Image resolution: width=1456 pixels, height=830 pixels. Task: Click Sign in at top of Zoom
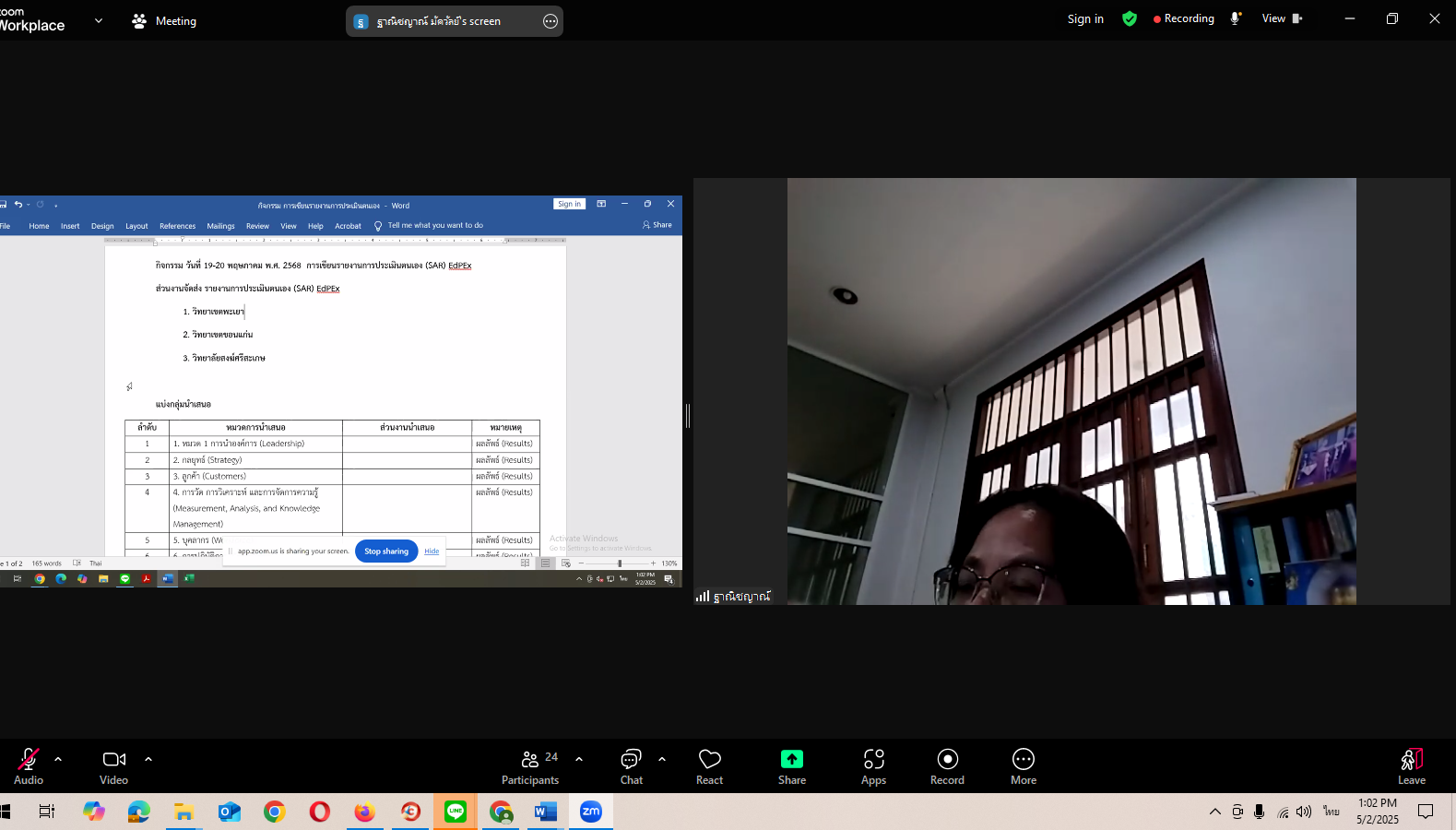(1085, 18)
